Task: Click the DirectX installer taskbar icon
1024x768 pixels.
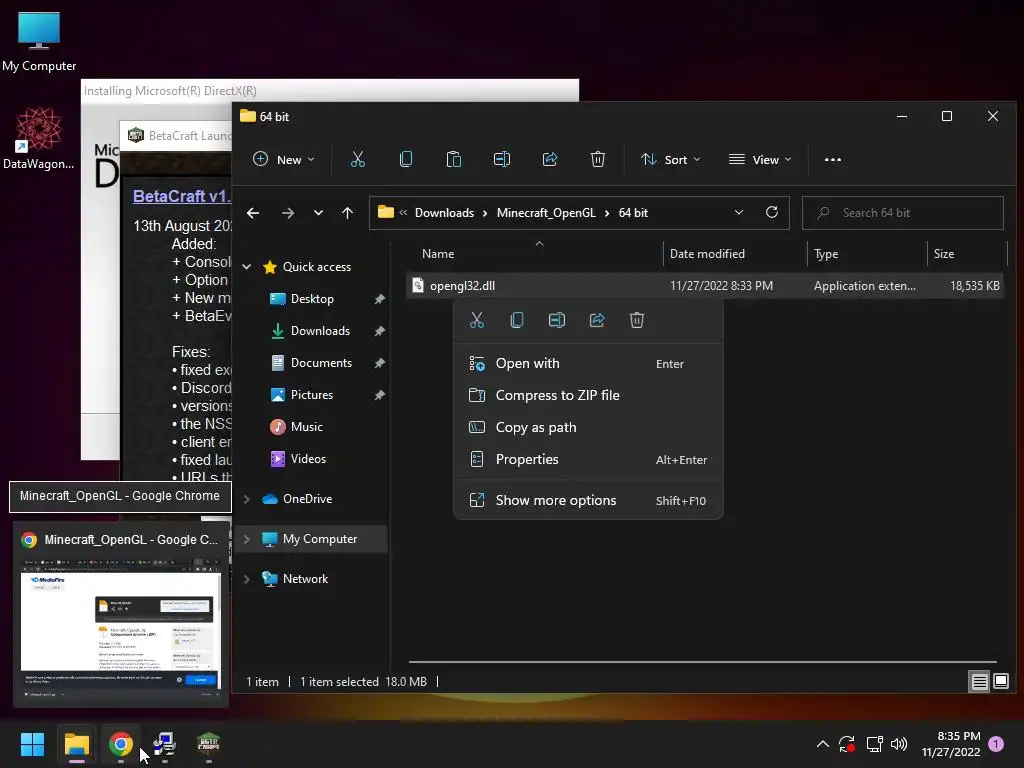Action: pos(165,744)
